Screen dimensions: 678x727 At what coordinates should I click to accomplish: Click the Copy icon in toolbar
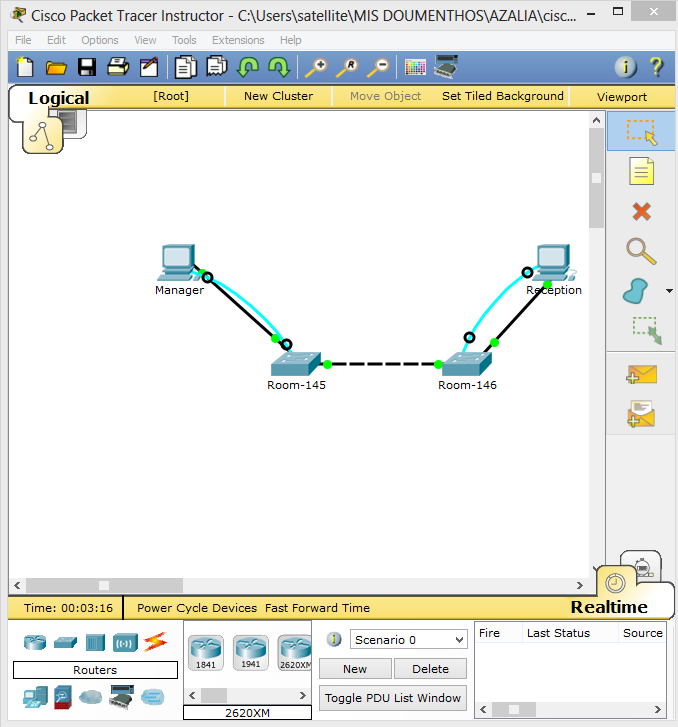pyautogui.click(x=185, y=67)
